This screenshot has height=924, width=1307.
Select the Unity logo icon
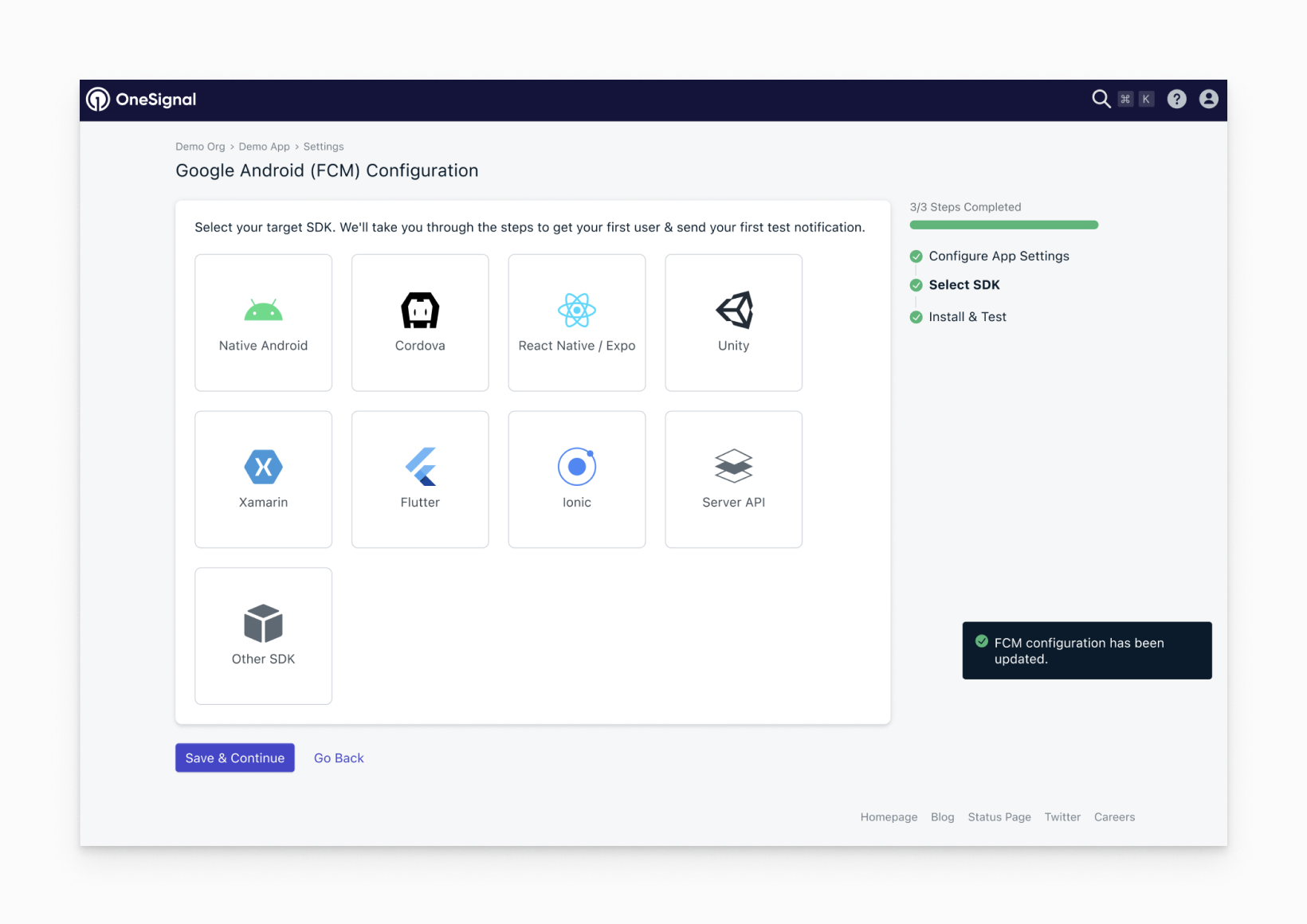(734, 310)
